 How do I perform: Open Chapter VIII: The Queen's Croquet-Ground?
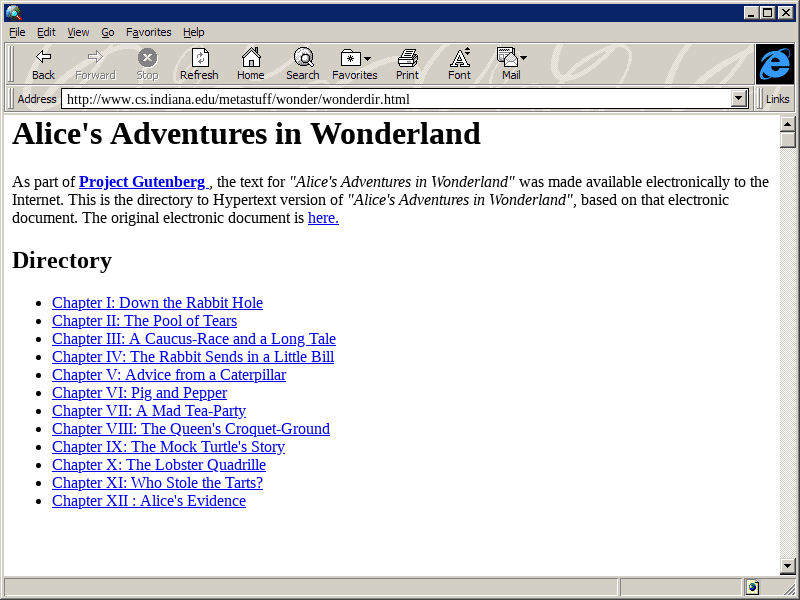tap(191, 429)
